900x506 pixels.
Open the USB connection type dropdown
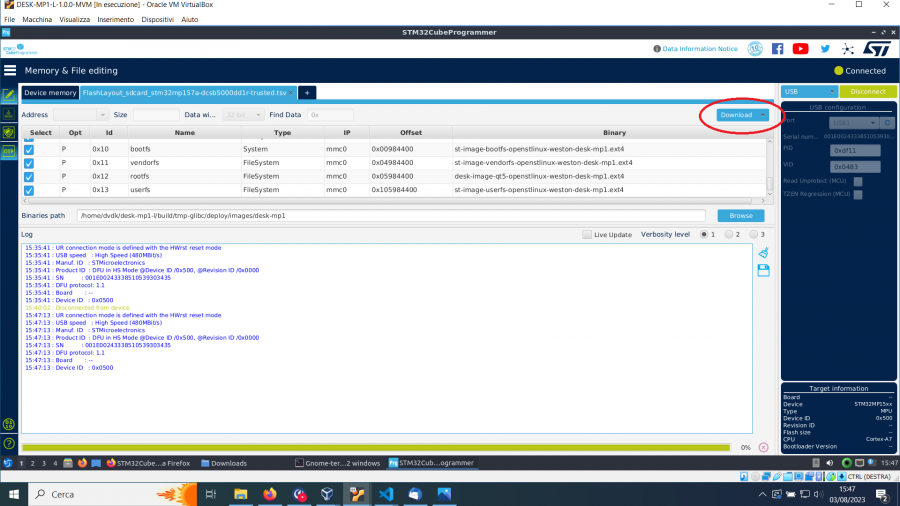click(x=808, y=92)
